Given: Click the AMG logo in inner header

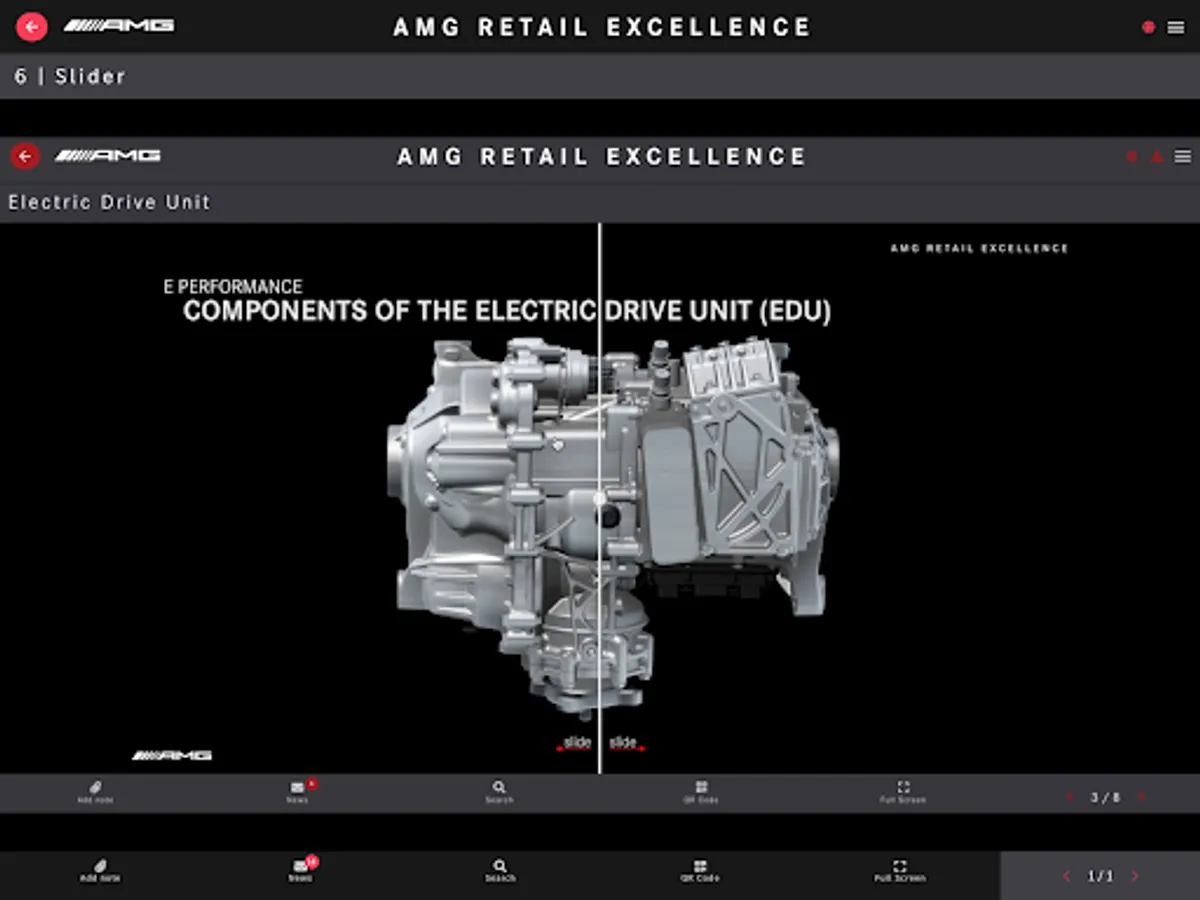Looking at the screenshot, I should click(x=108, y=156).
